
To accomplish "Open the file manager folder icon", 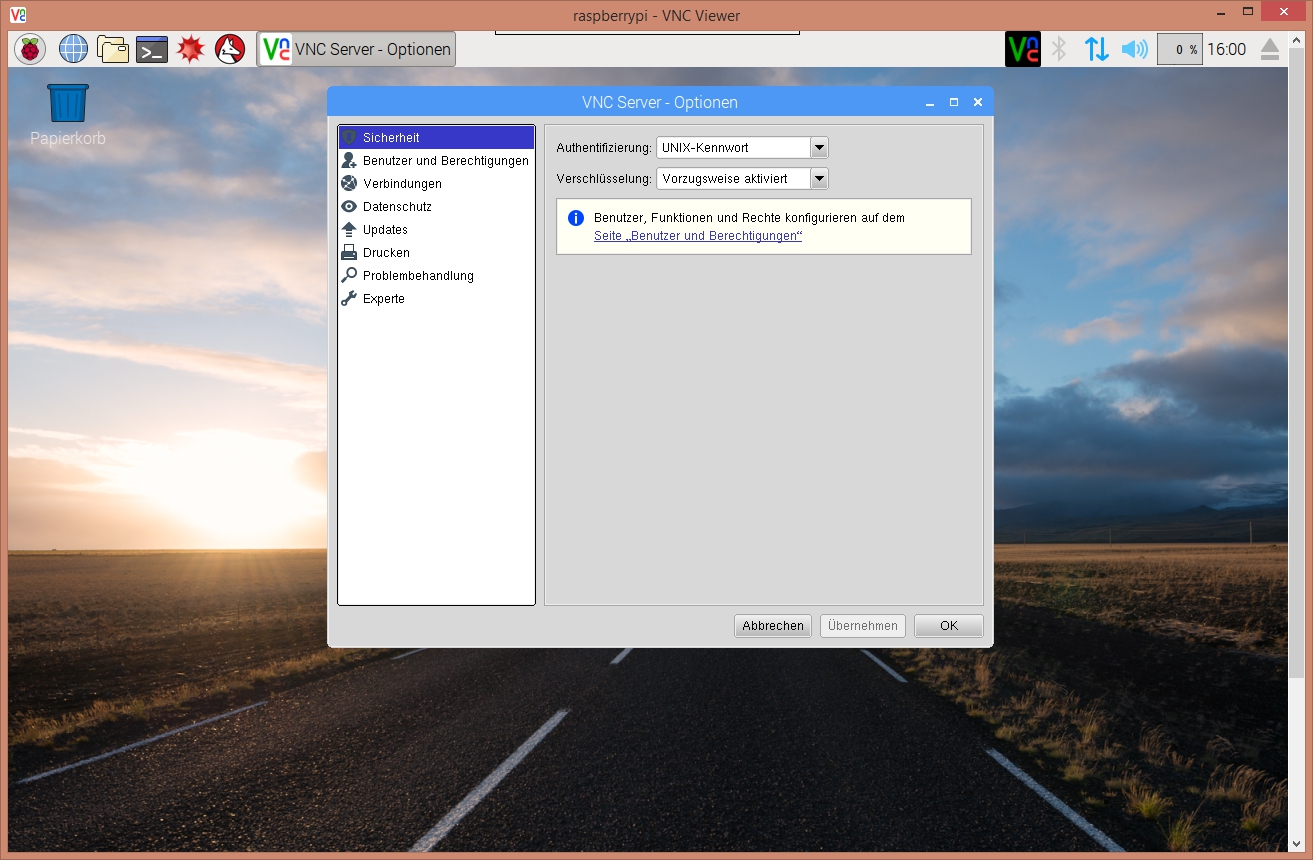I will (113, 49).
